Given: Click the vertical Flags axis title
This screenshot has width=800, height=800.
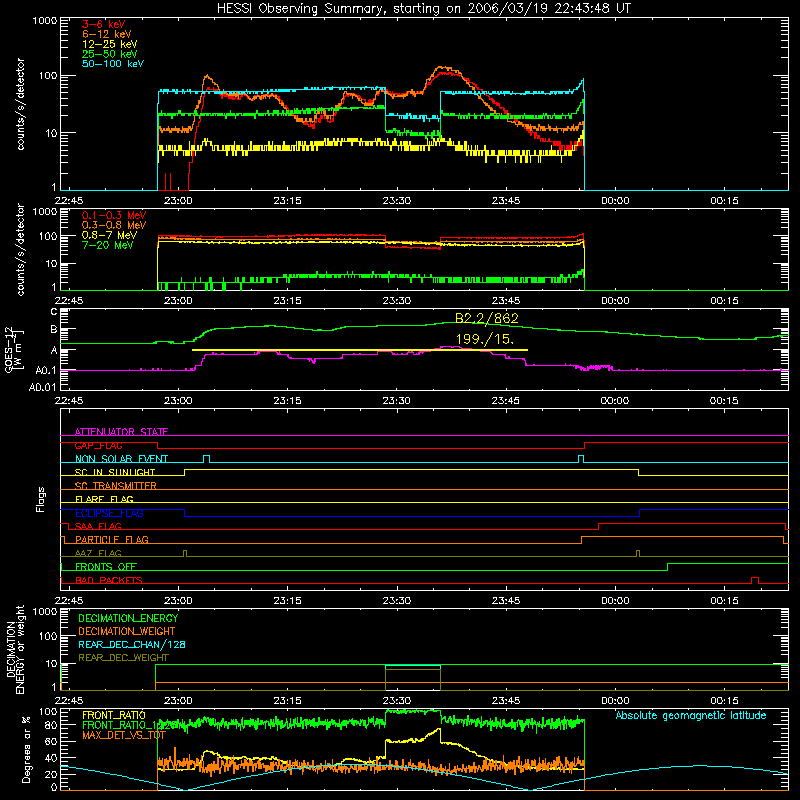Looking at the screenshot, I should click(40, 499).
